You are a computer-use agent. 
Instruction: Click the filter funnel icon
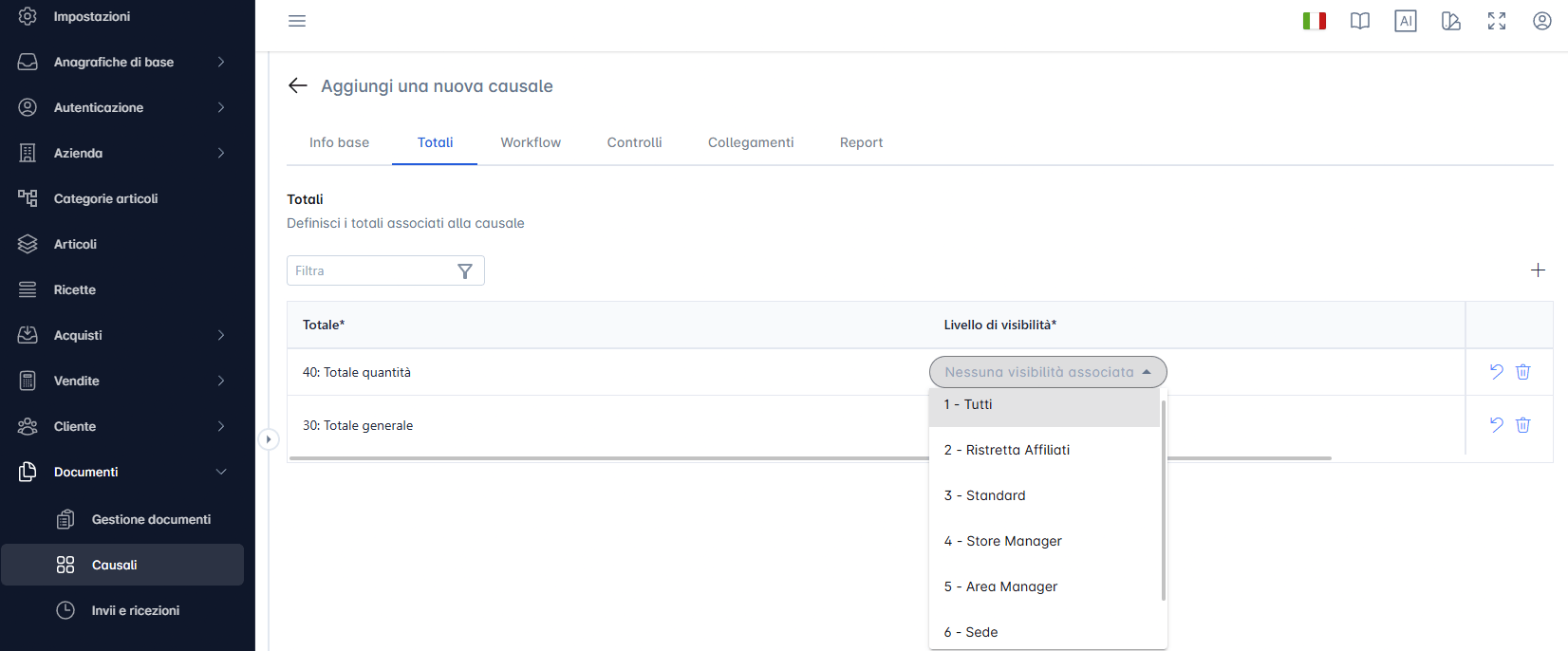click(x=465, y=271)
